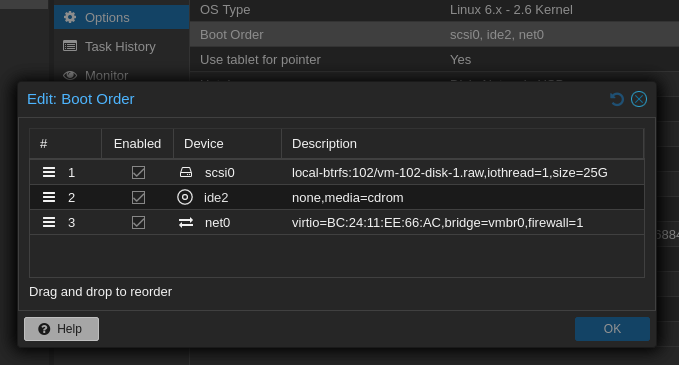Uncheck the Enabled checkbox for net0
This screenshot has width=679, height=365.
[x=138, y=223]
